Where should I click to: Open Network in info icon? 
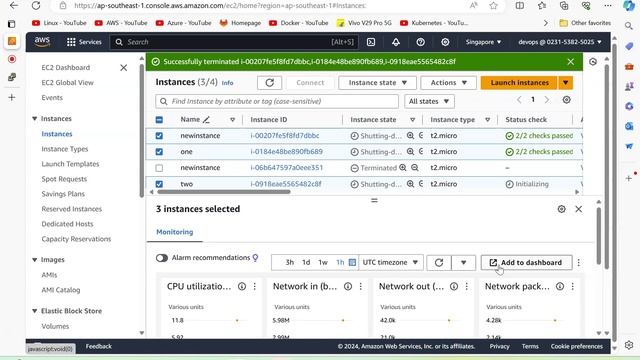click(348, 287)
